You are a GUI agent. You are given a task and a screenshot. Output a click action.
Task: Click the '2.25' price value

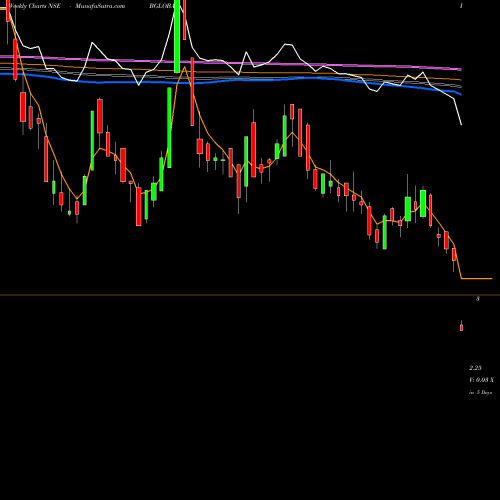click(475, 368)
